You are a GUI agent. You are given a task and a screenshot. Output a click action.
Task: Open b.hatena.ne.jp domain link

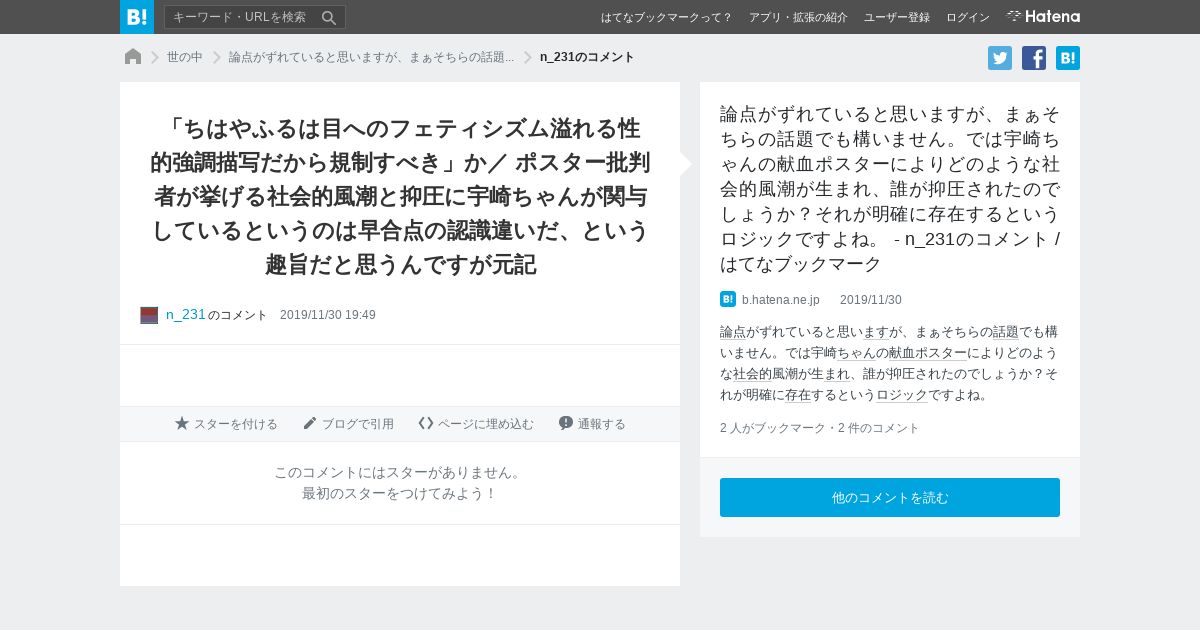(781, 300)
